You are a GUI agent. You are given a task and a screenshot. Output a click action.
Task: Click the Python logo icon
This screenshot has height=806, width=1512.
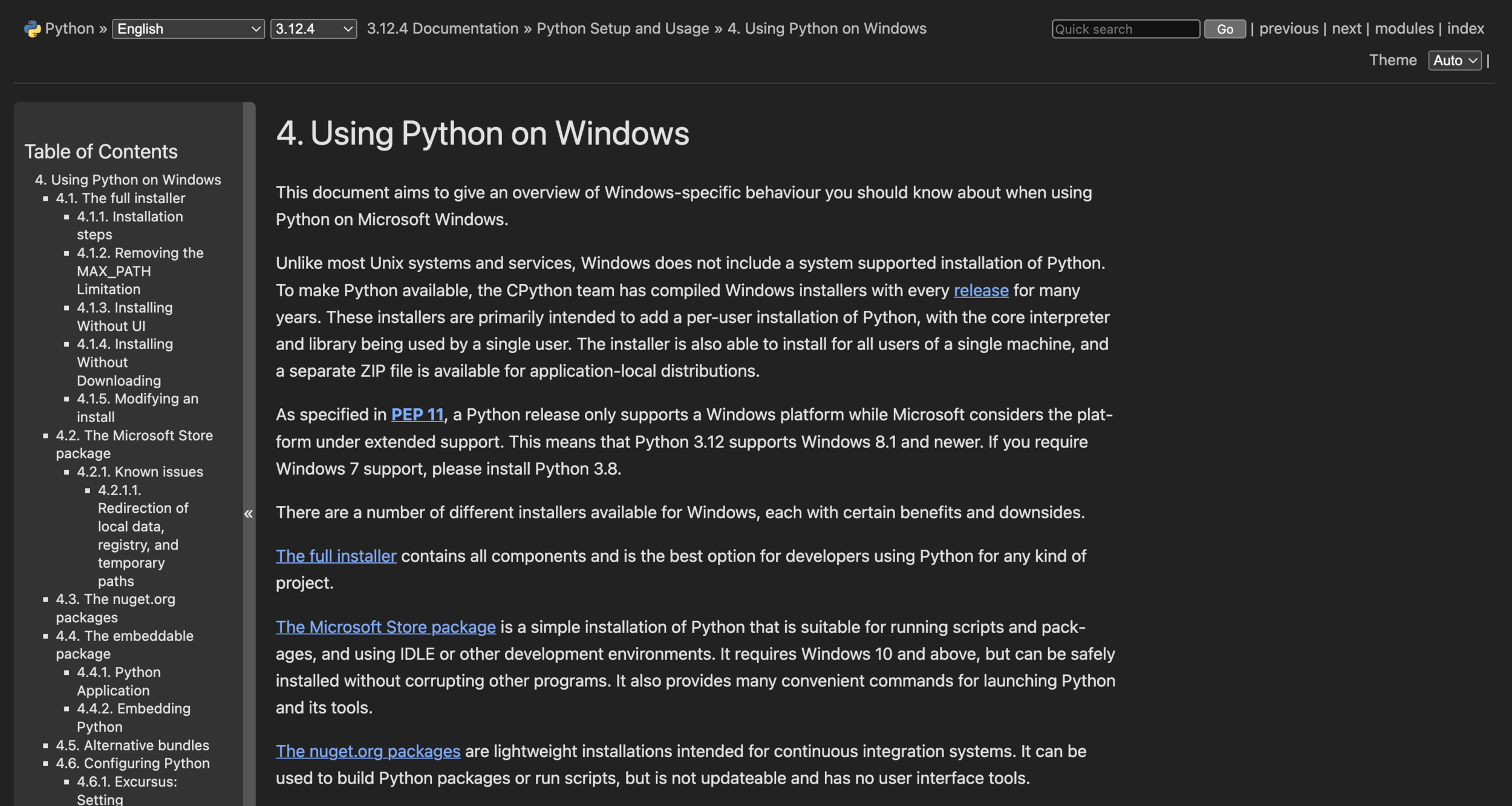point(31,28)
